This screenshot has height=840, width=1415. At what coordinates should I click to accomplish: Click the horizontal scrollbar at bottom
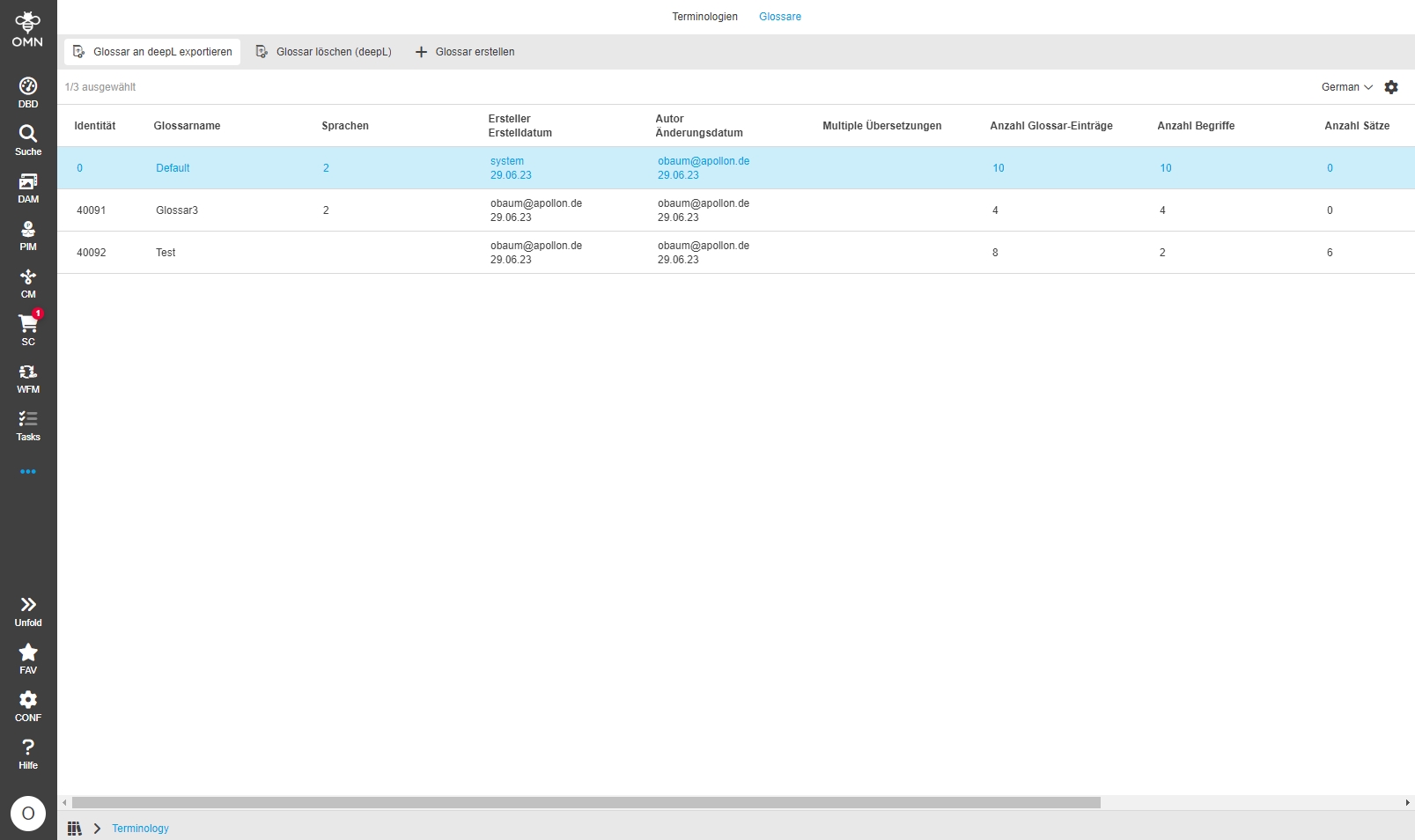click(x=586, y=803)
